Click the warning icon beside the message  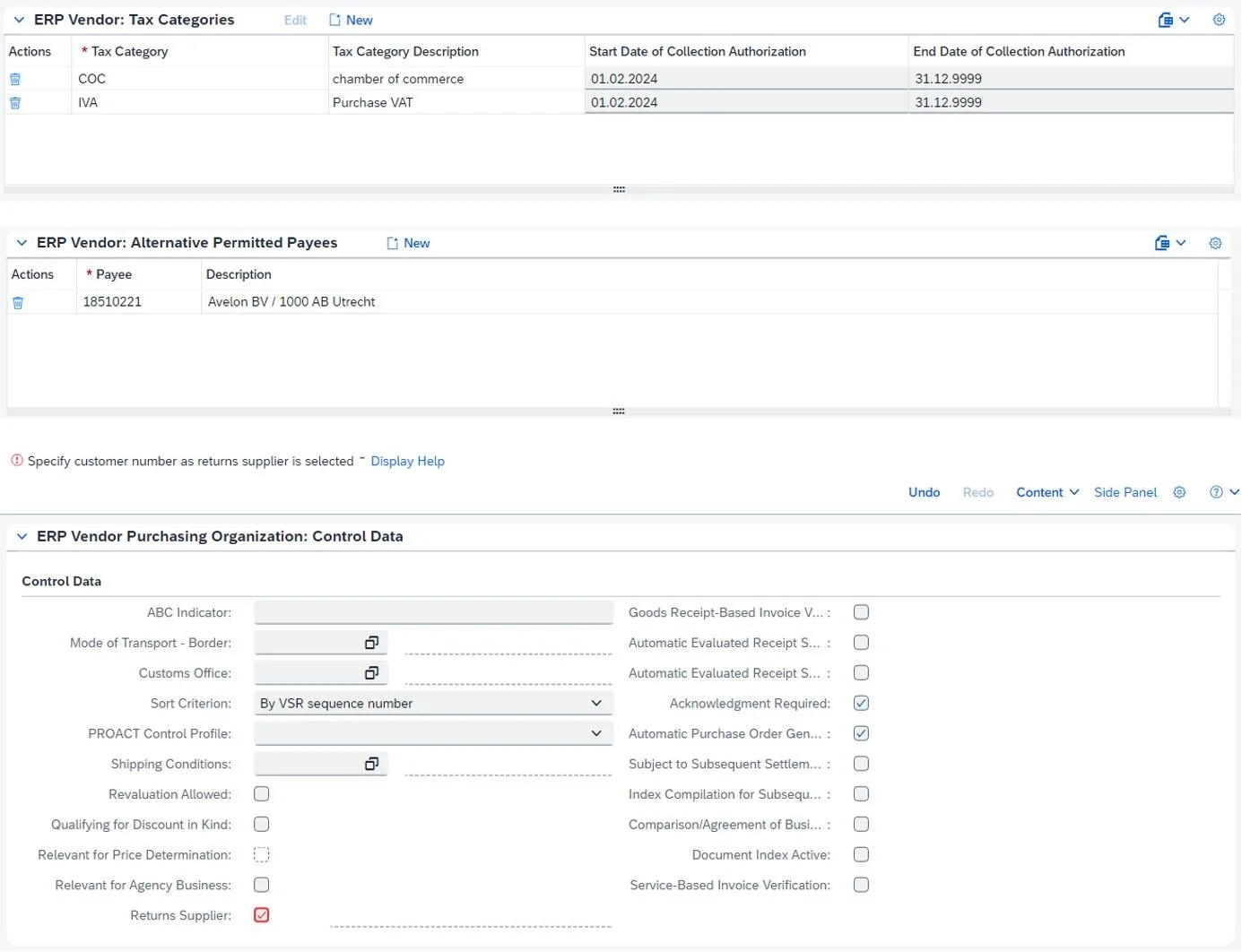(x=16, y=460)
